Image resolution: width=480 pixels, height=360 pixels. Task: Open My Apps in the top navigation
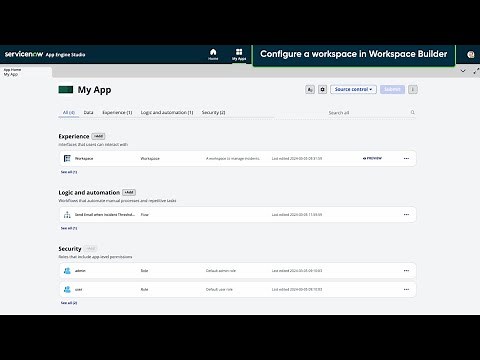[x=239, y=55]
